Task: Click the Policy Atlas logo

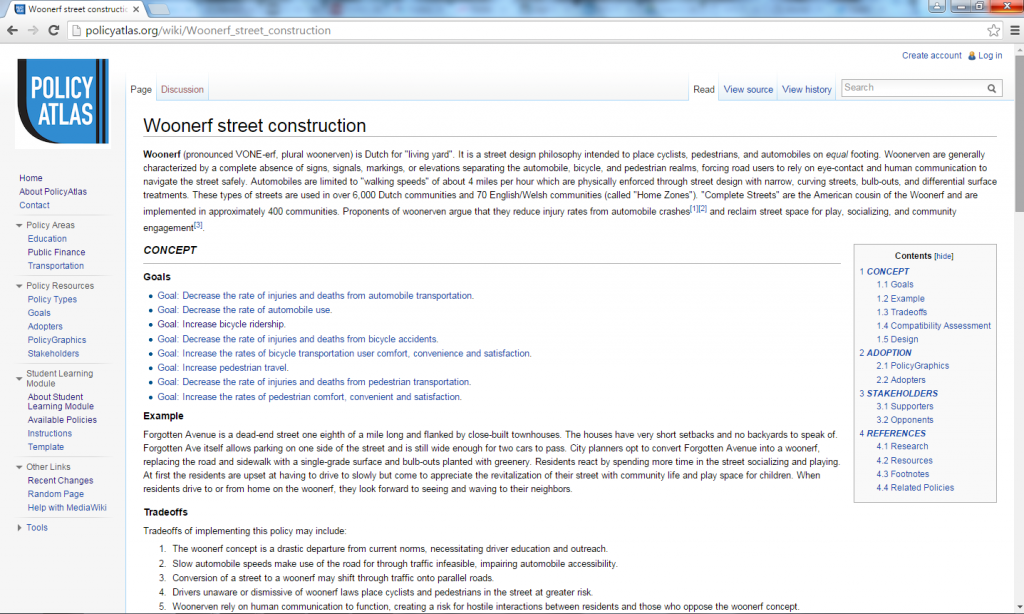Action: 62,101
